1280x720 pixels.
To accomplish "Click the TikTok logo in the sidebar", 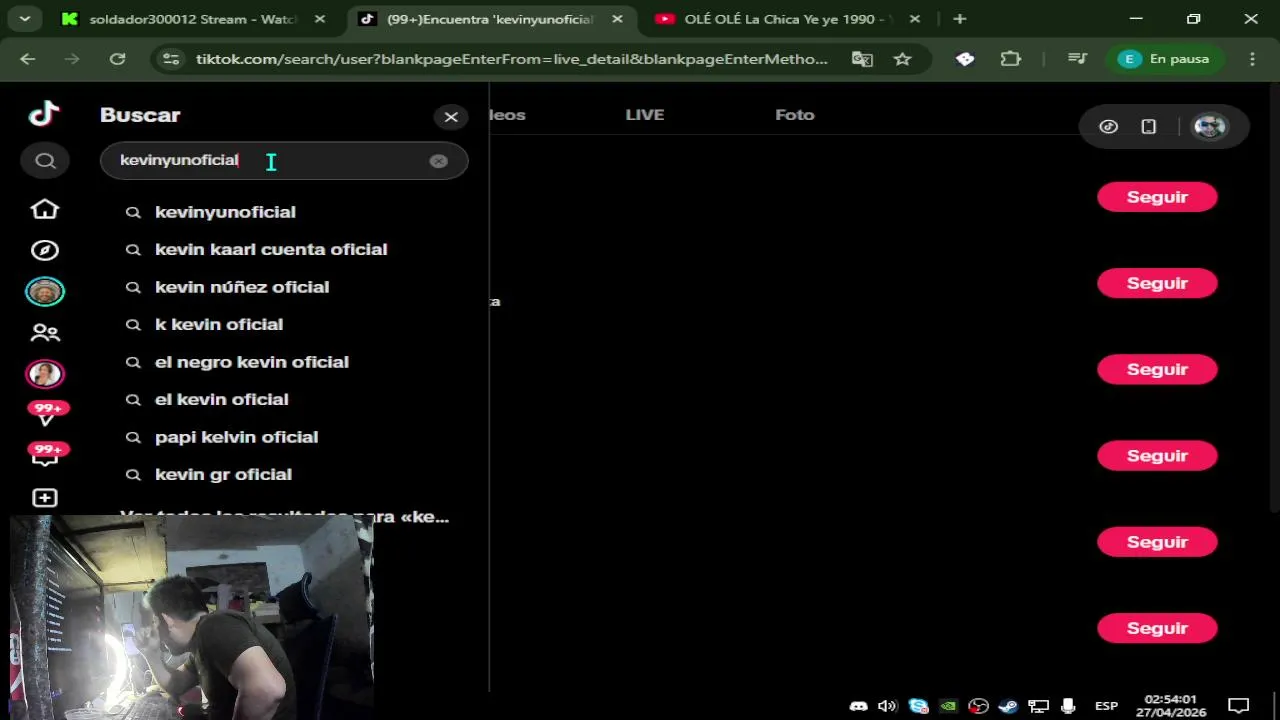I will (x=44, y=114).
